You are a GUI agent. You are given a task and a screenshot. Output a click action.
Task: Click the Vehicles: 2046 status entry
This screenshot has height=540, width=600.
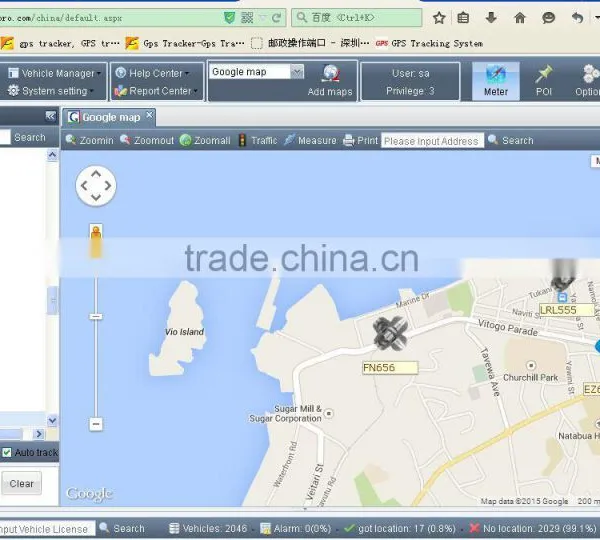click(208, 529)
